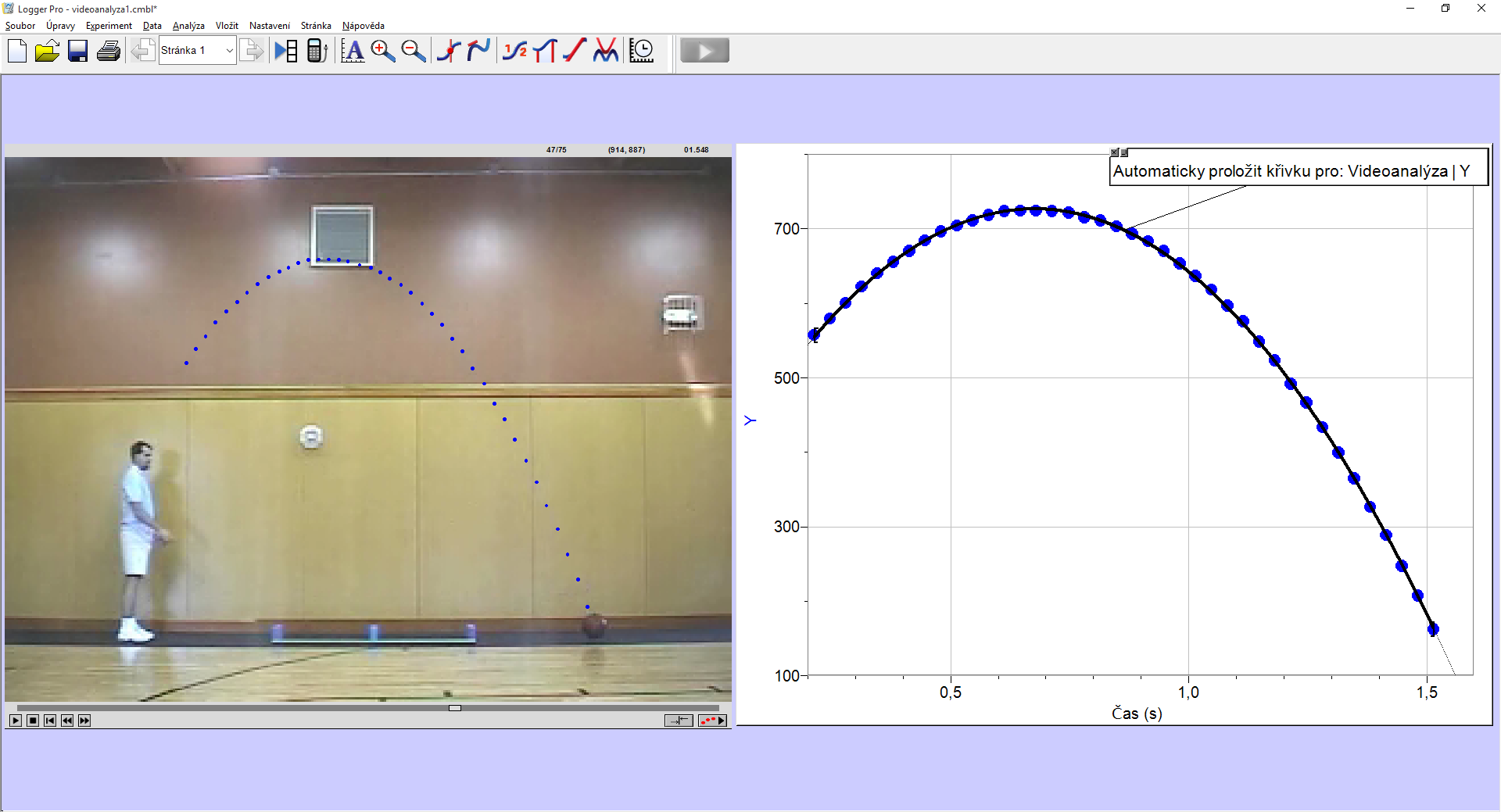Step back one video frame
This screenshot has width=1501, height=812.
(67, 721)
